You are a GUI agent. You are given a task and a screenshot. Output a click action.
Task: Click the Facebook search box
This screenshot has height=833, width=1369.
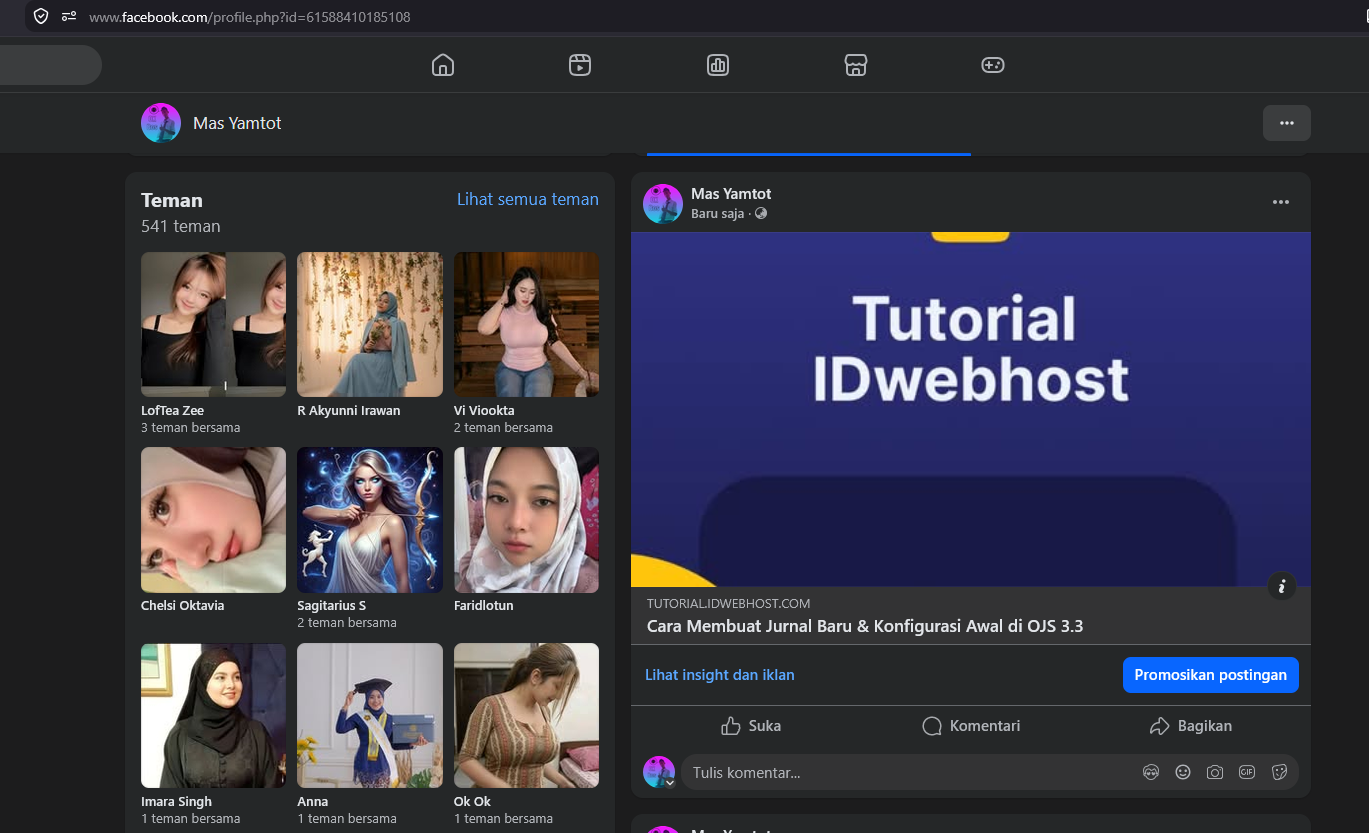pos(50,65)
